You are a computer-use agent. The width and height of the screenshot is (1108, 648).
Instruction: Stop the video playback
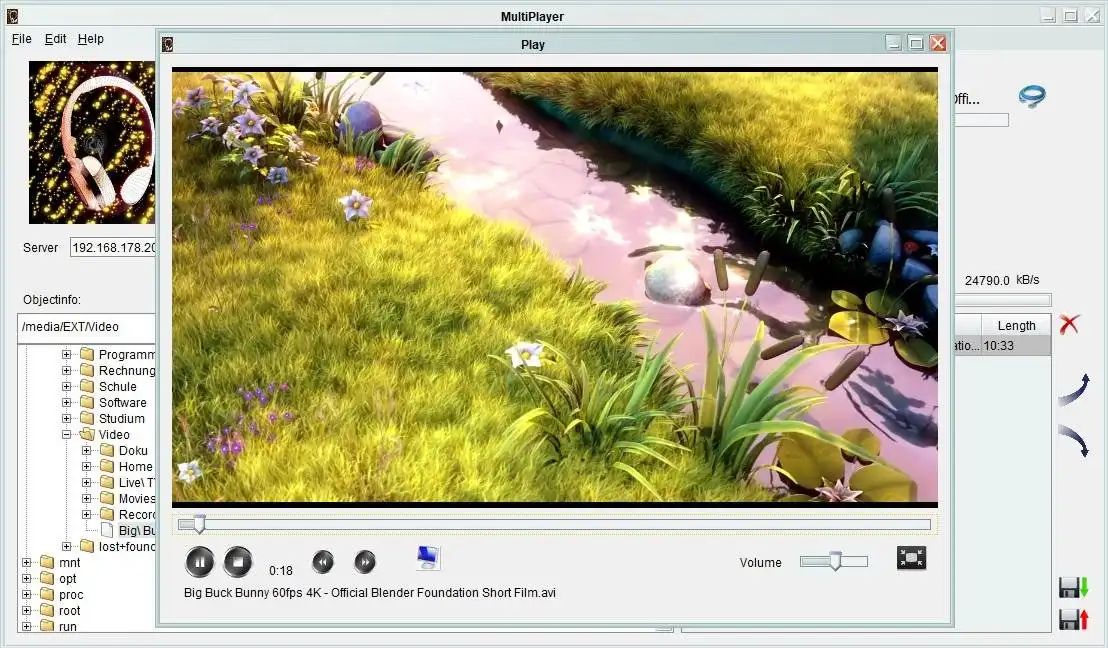238,562
